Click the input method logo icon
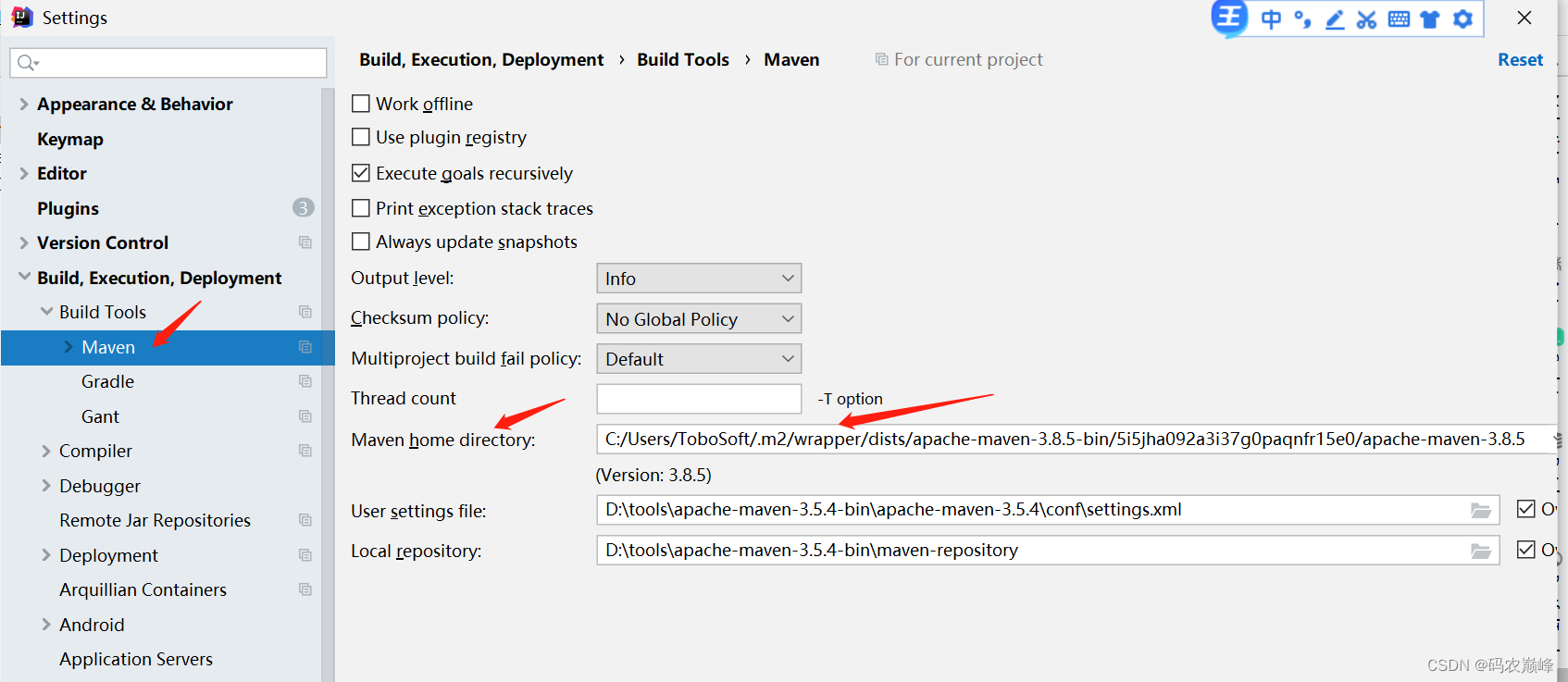Screen dimensions: 1568x682 click(1229, 18)
